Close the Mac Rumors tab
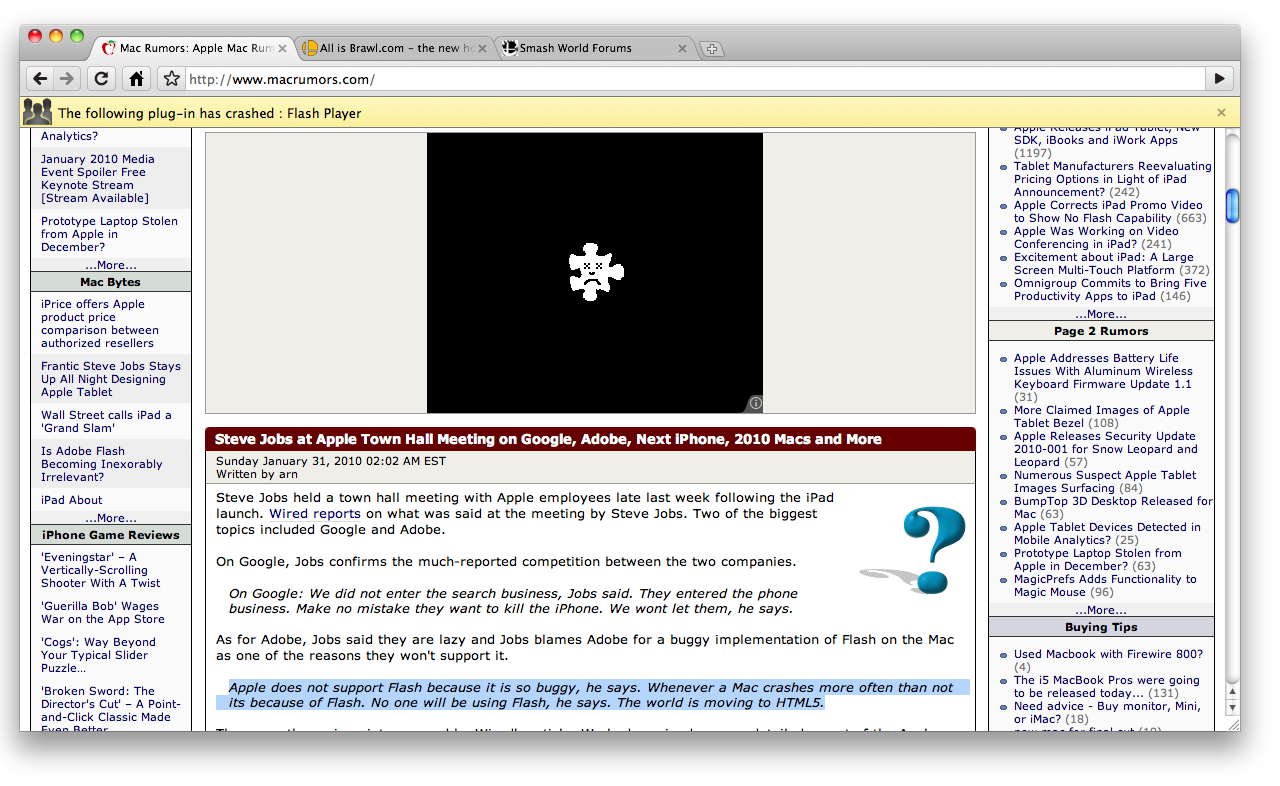1280x786 pixels. click(283, 48)
